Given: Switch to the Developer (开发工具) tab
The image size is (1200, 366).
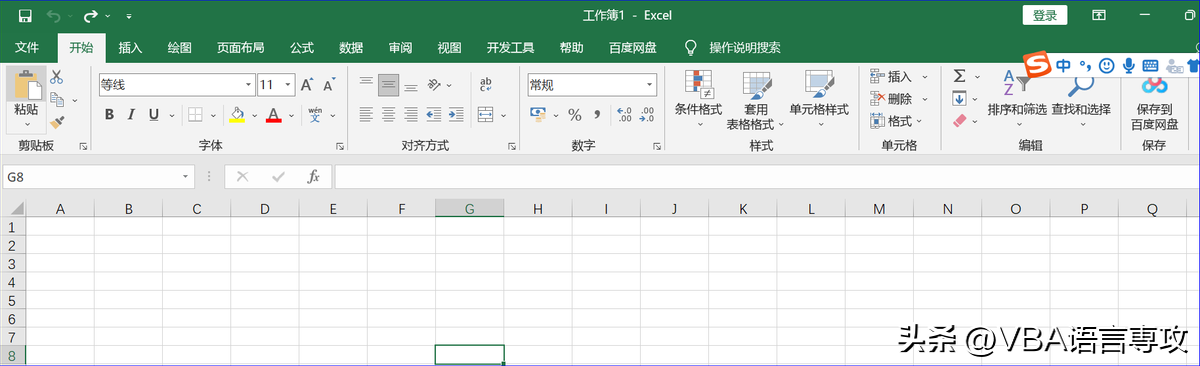Looking at the screenshot, I should pos(511,47).
